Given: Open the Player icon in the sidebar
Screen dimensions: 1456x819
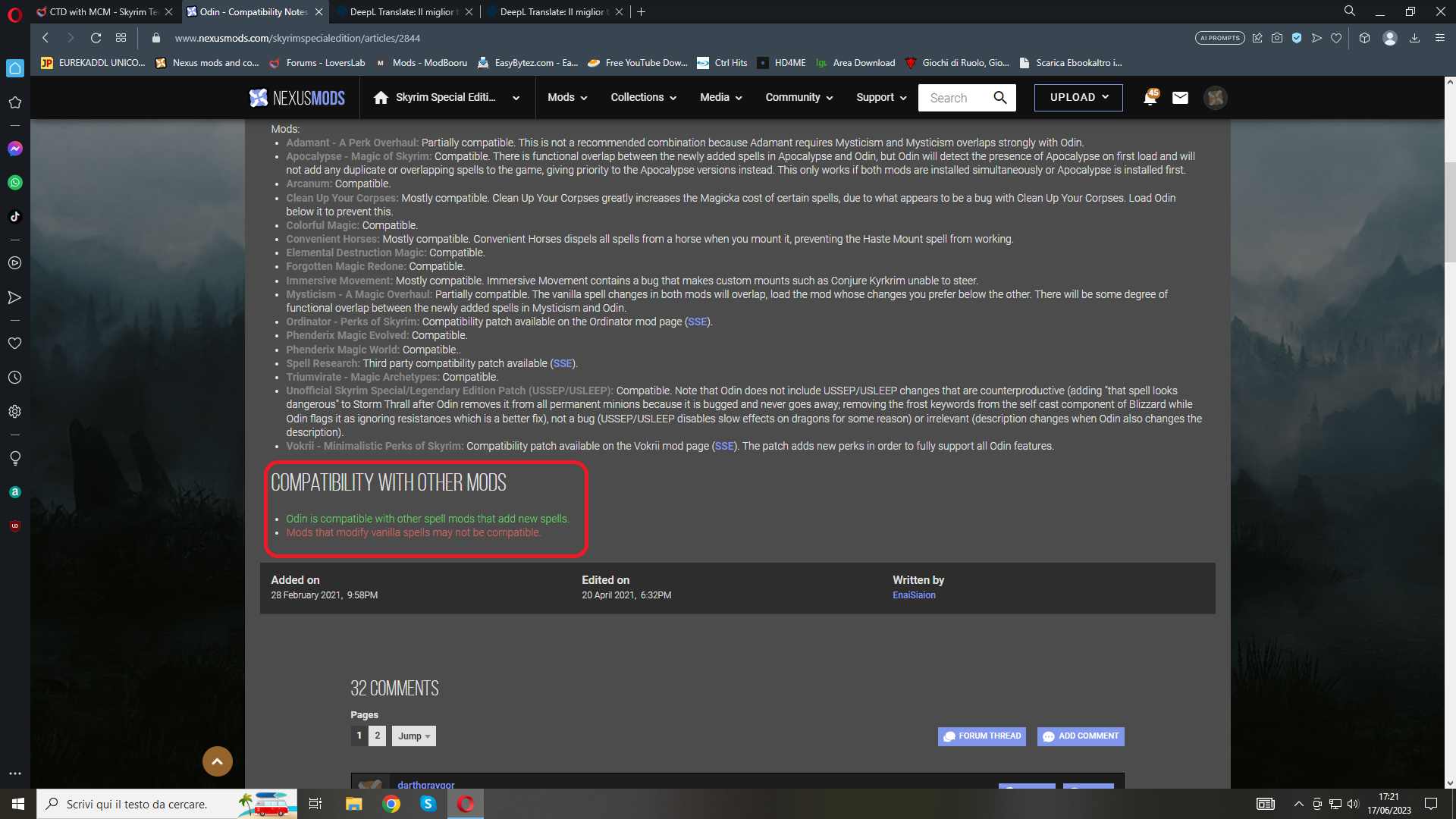Looking at the screenshot, I should pyautogui.click(x=15, y=263).
